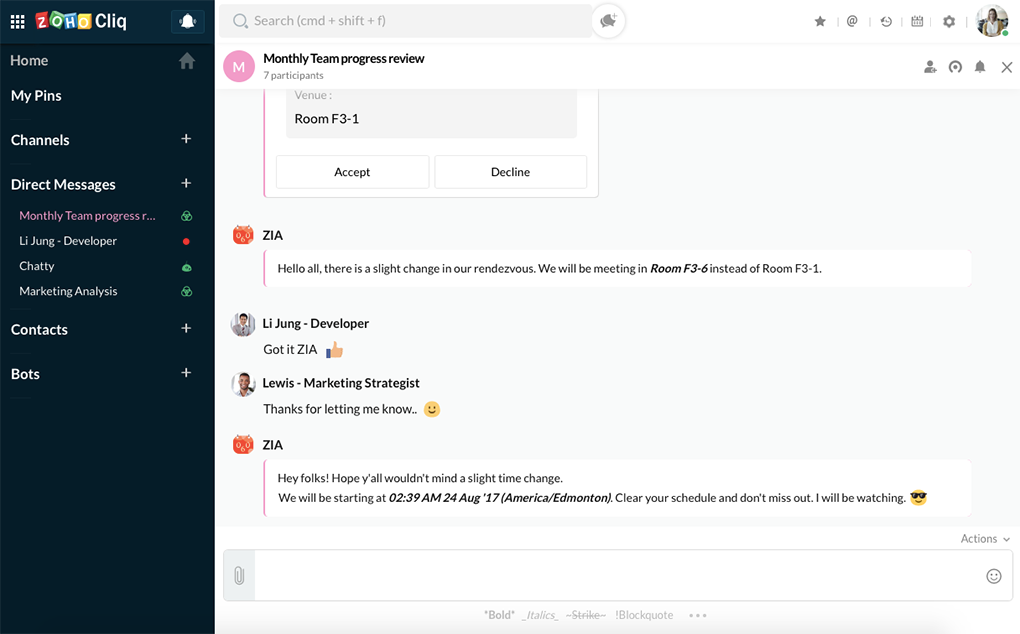Open settings with the gear icon
The height and width of the screenshot is (634, 1020).
point(949,21)
